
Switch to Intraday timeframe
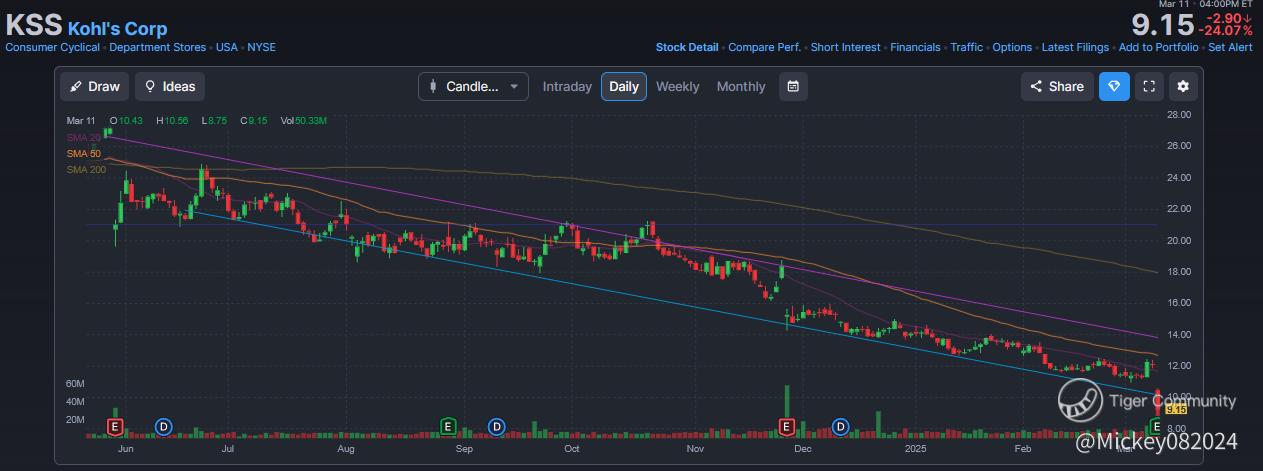click(567, 86)
